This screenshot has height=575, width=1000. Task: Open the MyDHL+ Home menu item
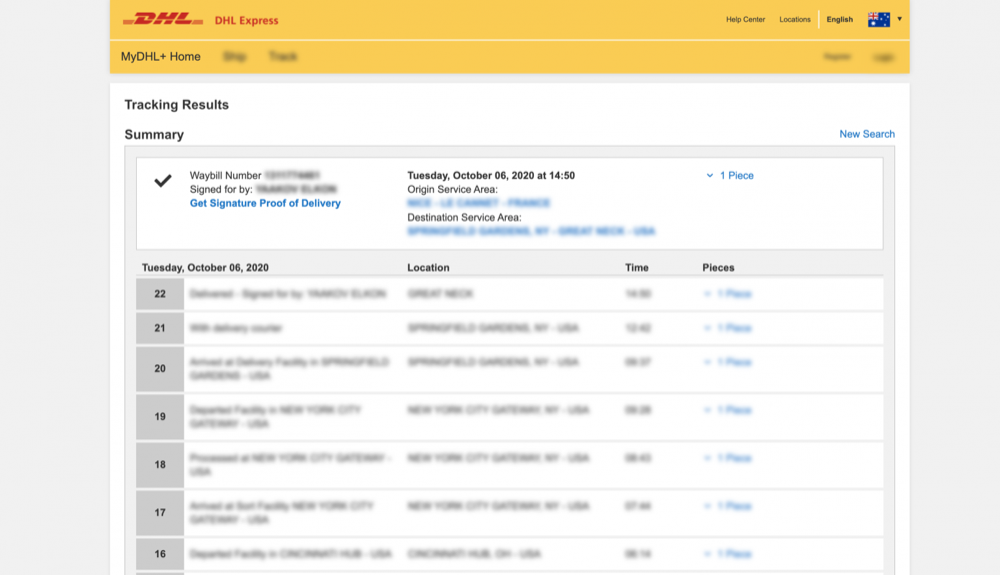160,57
